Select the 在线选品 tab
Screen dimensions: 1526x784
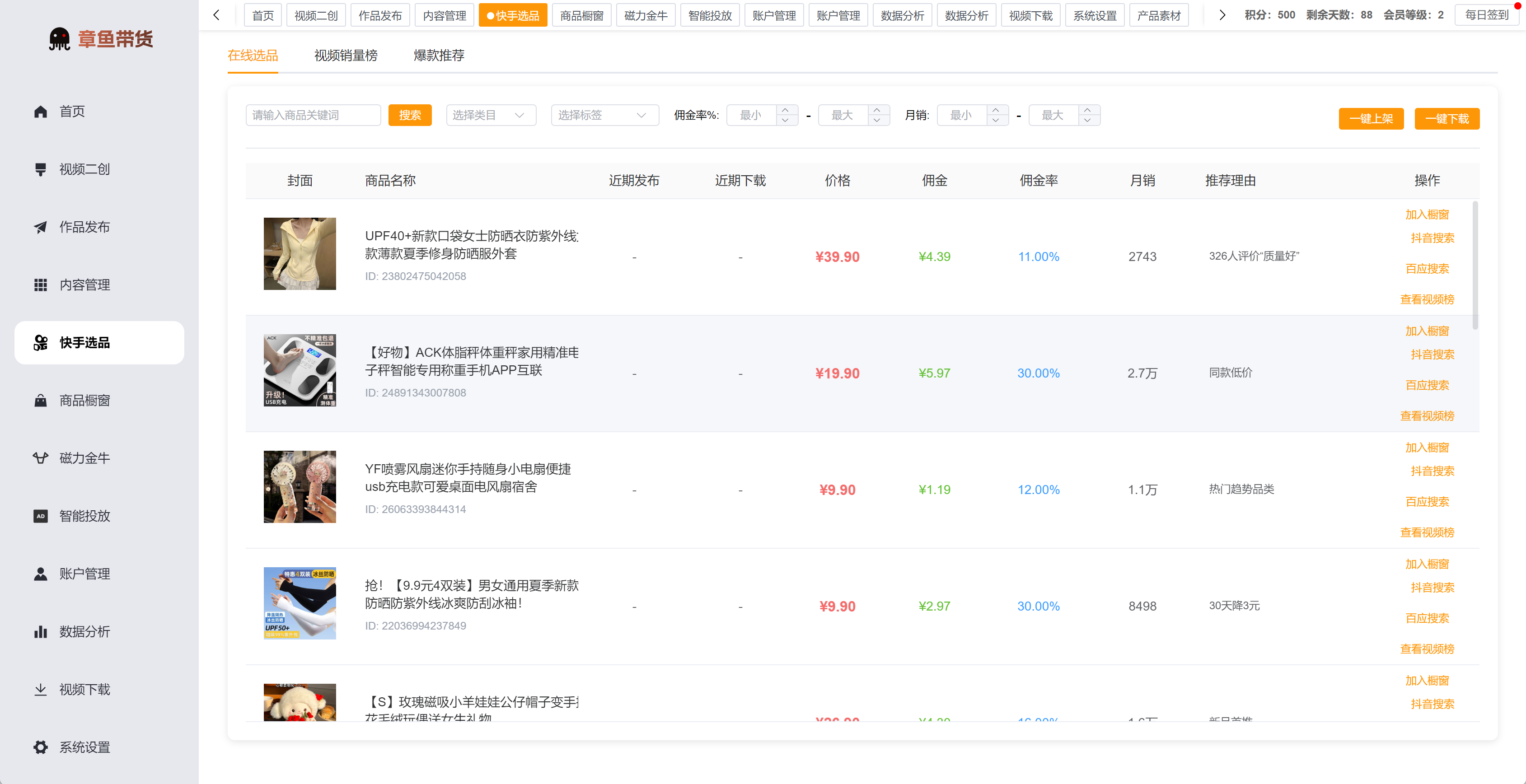pyautogui.click(x=253, y=56)
